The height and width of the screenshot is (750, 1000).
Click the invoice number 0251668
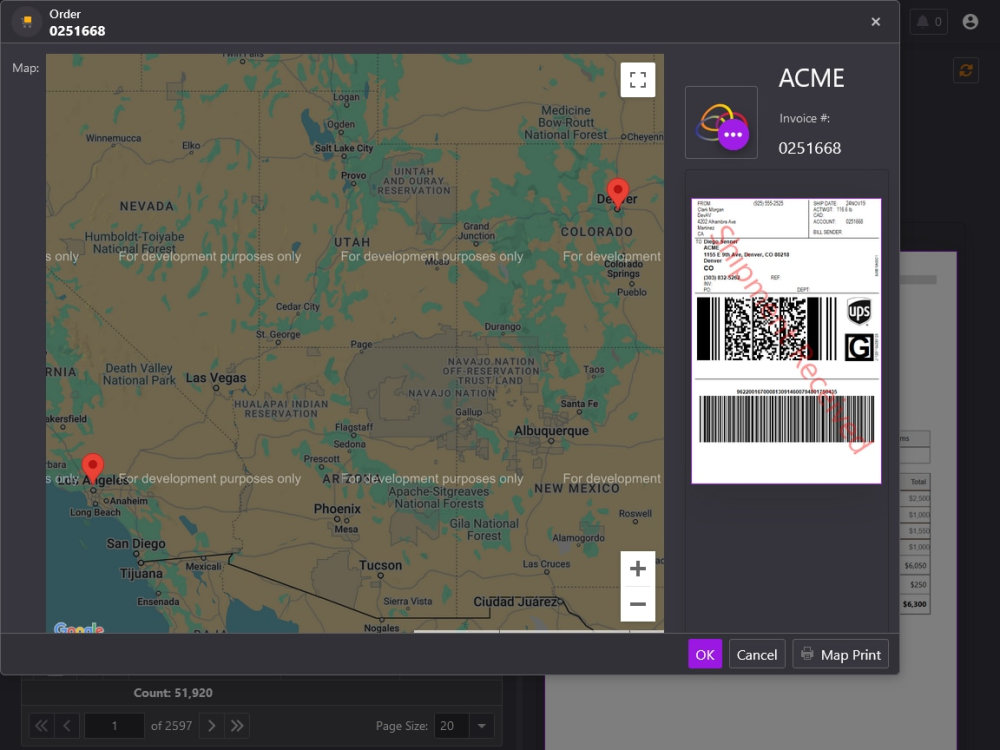(x=809, y=148)
